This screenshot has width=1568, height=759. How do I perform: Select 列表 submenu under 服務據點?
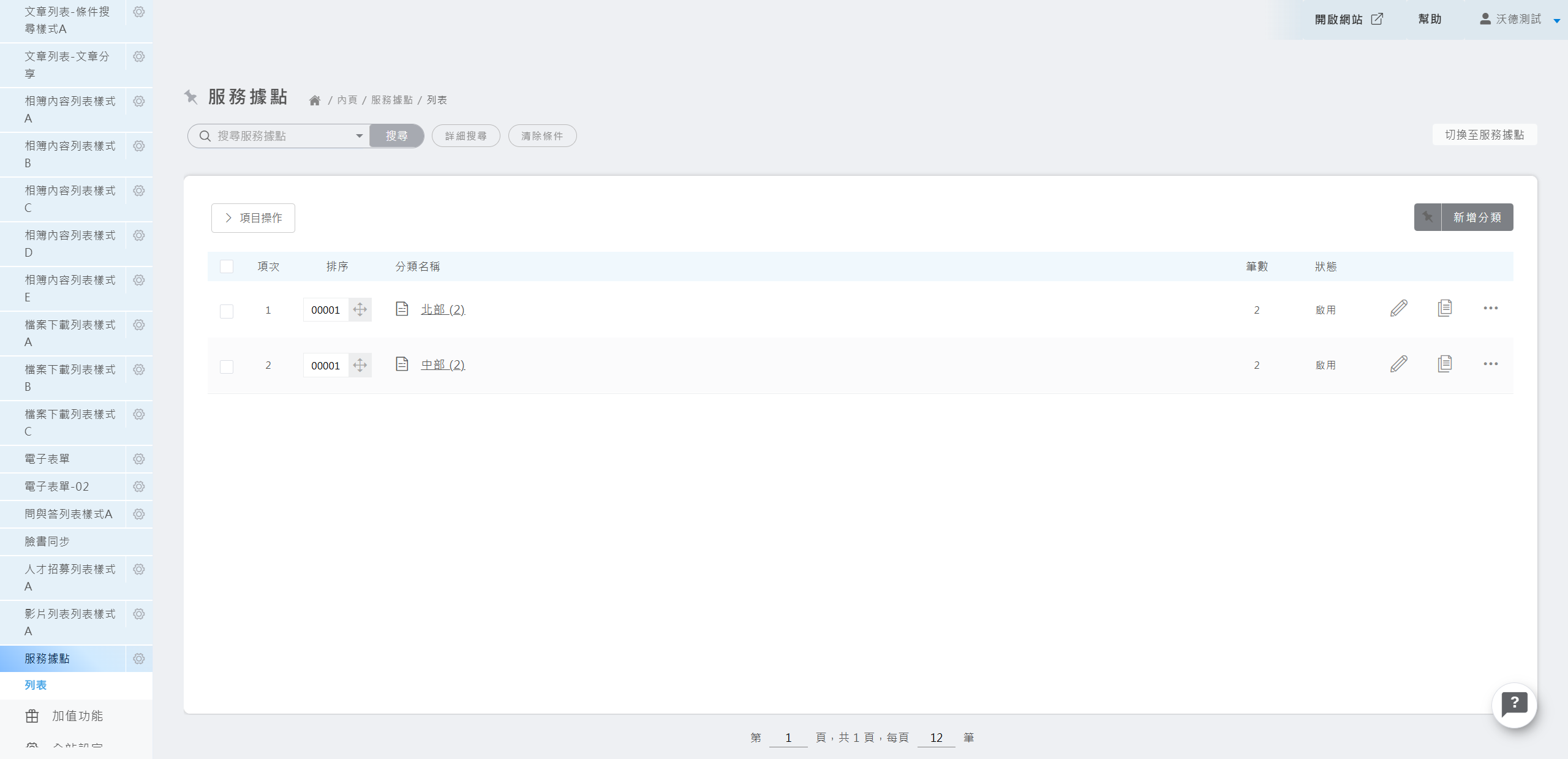tap(36, 685)
